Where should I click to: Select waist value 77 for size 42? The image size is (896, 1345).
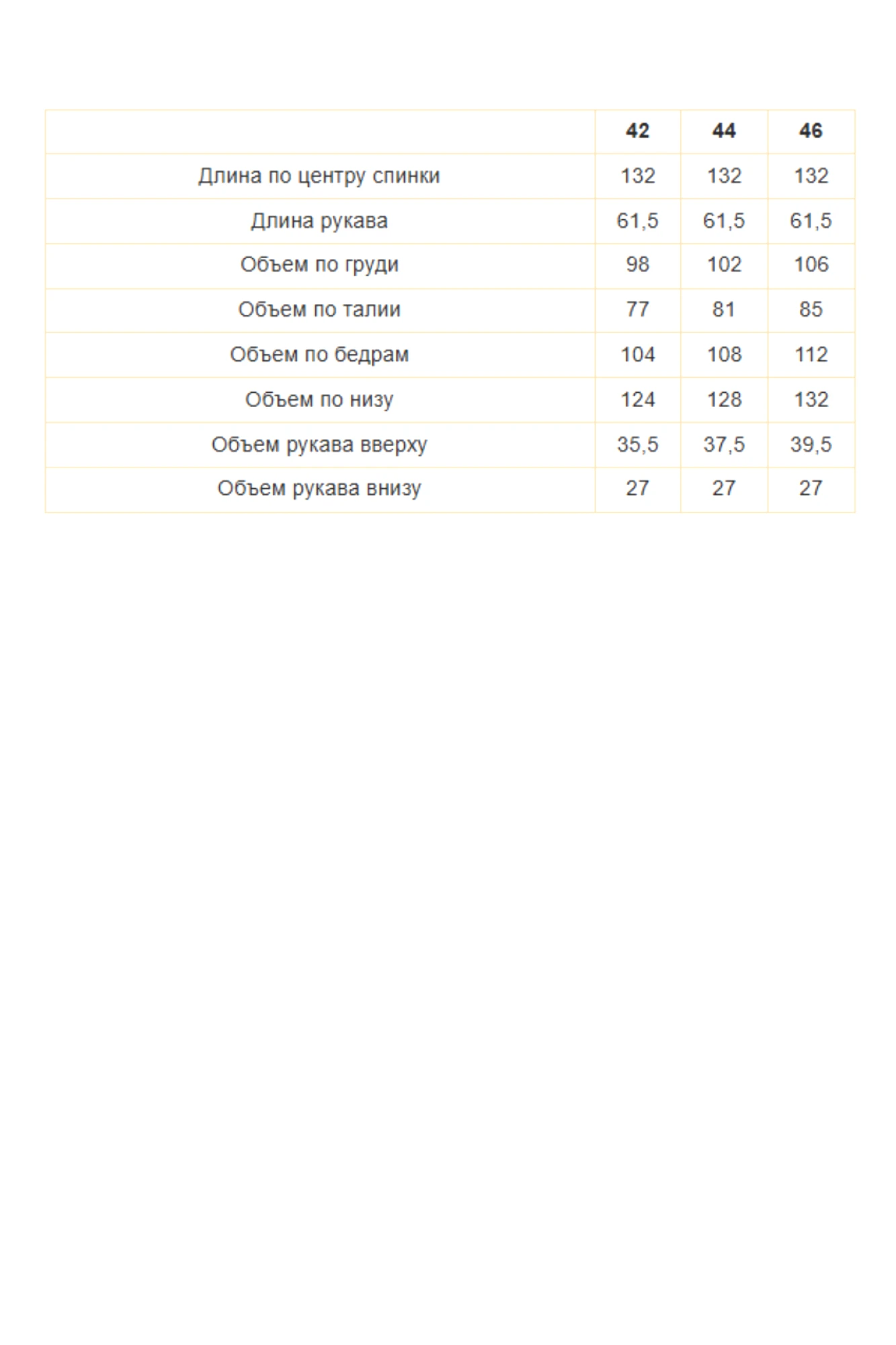click(637, 309)
